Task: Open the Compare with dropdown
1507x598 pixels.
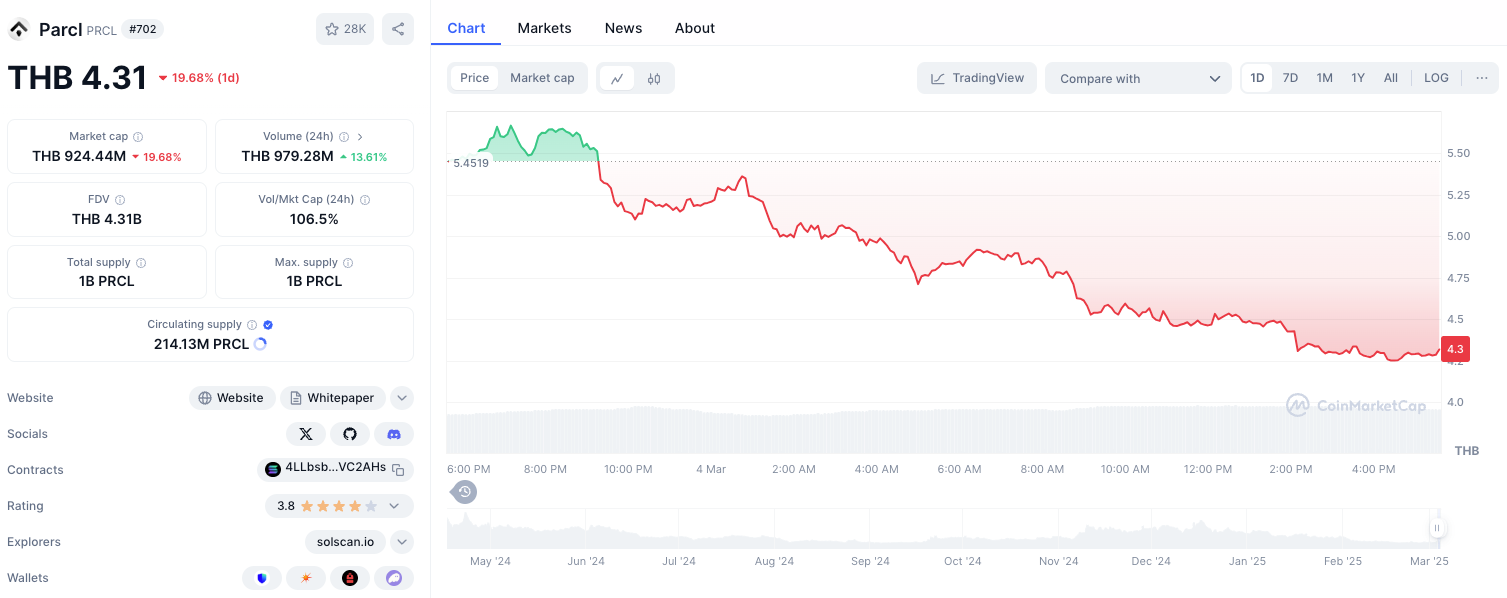Action: click(1139, 78)
